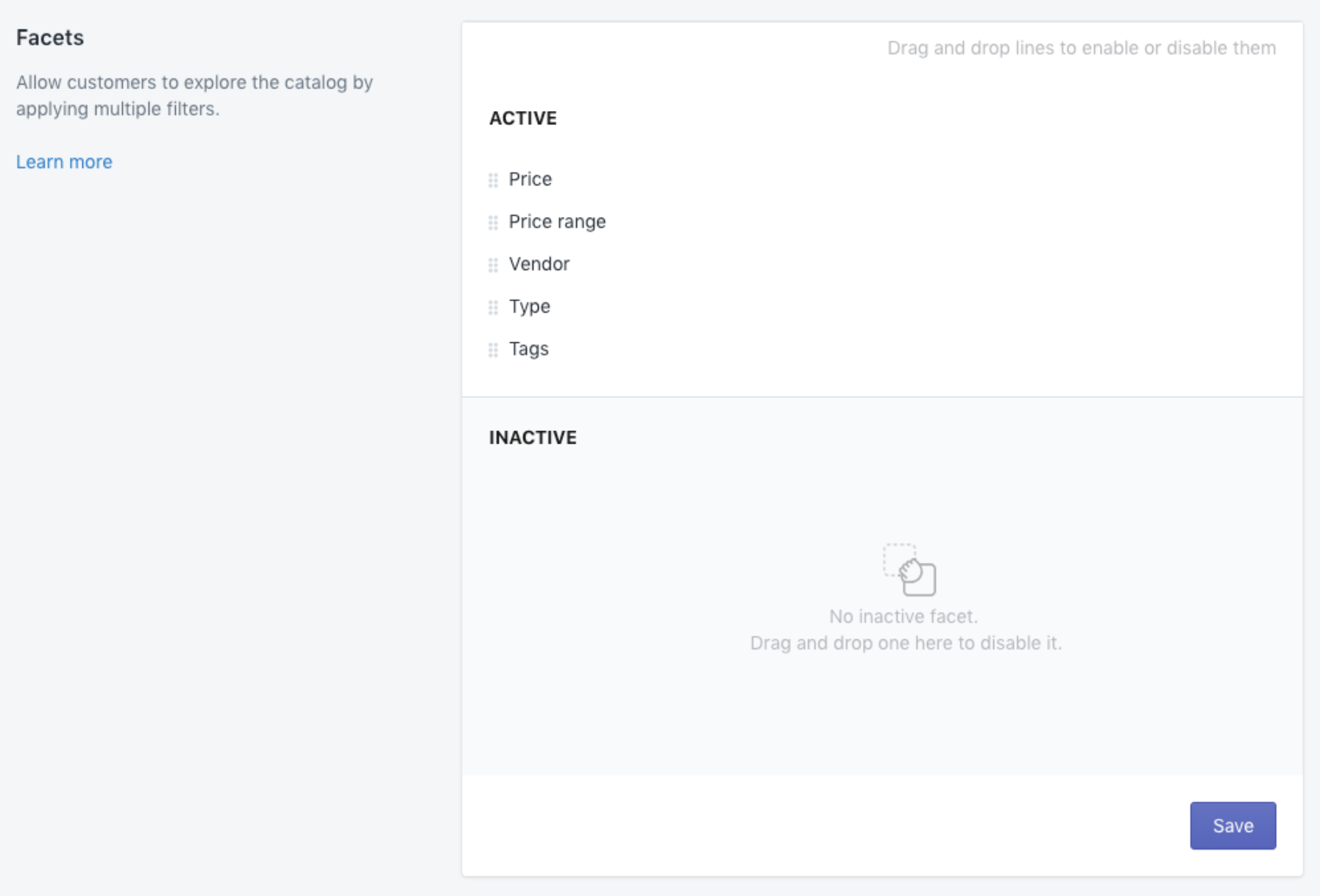Image resolution: width=1320 pixels, height=896 pixels.
Task: Click the INACTIVE section heading
Action: [533, 438]
